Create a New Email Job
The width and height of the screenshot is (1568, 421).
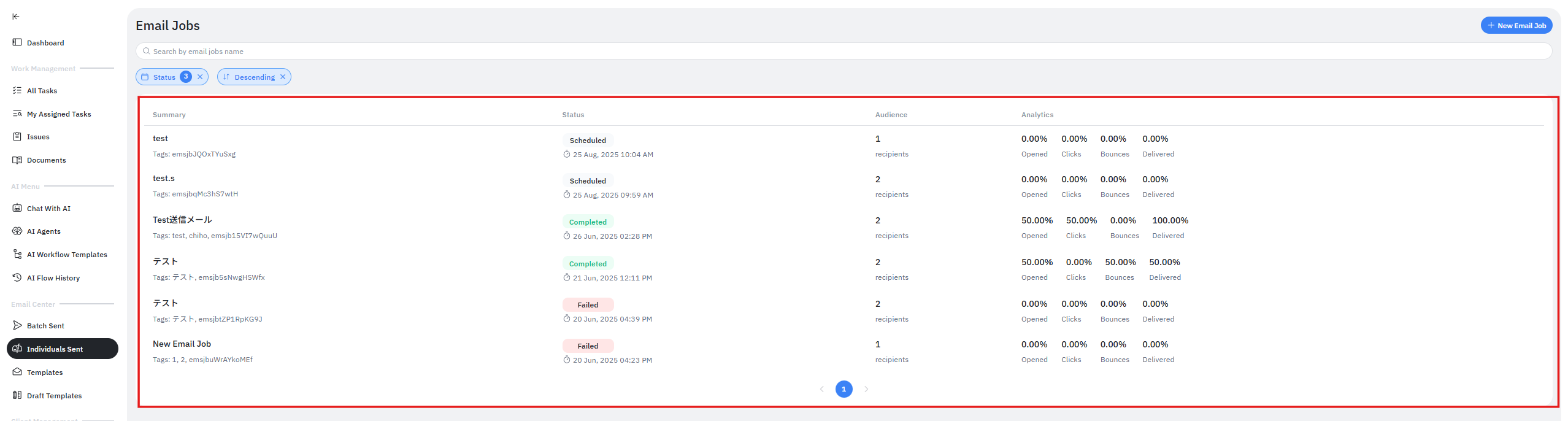click(1516, 26)
